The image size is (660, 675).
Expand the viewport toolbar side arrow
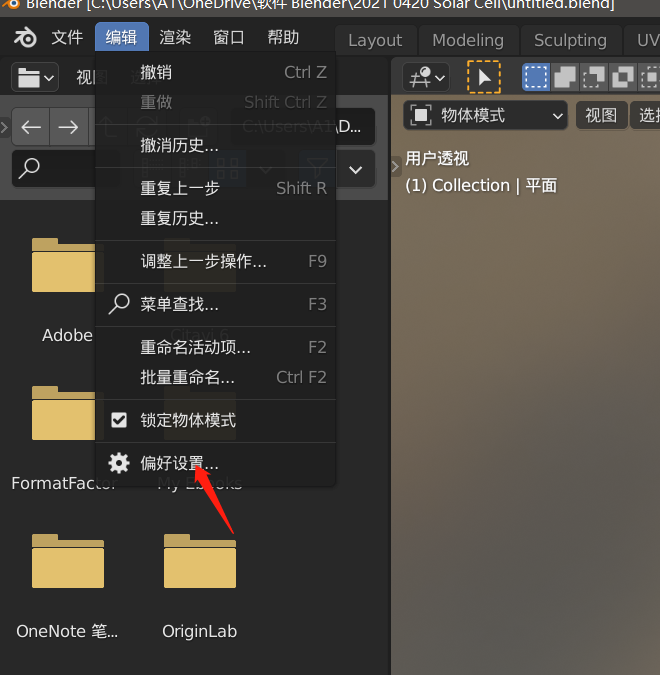pos(395,167)
